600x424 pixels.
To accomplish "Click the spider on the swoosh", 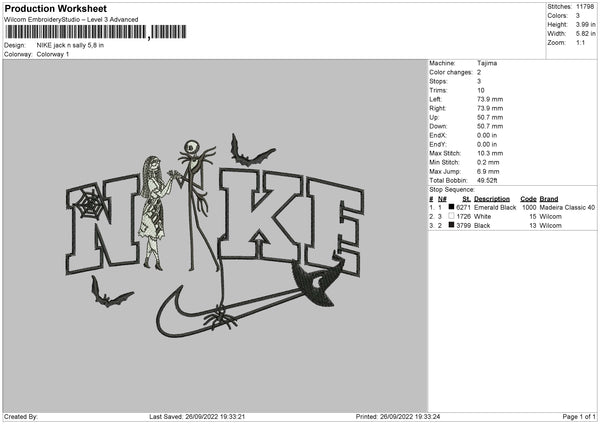I will (221, 318).
